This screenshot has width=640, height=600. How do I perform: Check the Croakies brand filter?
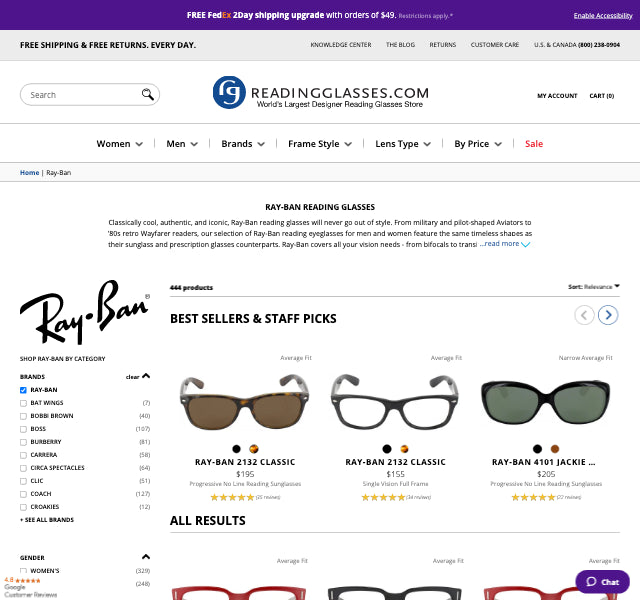[x=23, y=507]
